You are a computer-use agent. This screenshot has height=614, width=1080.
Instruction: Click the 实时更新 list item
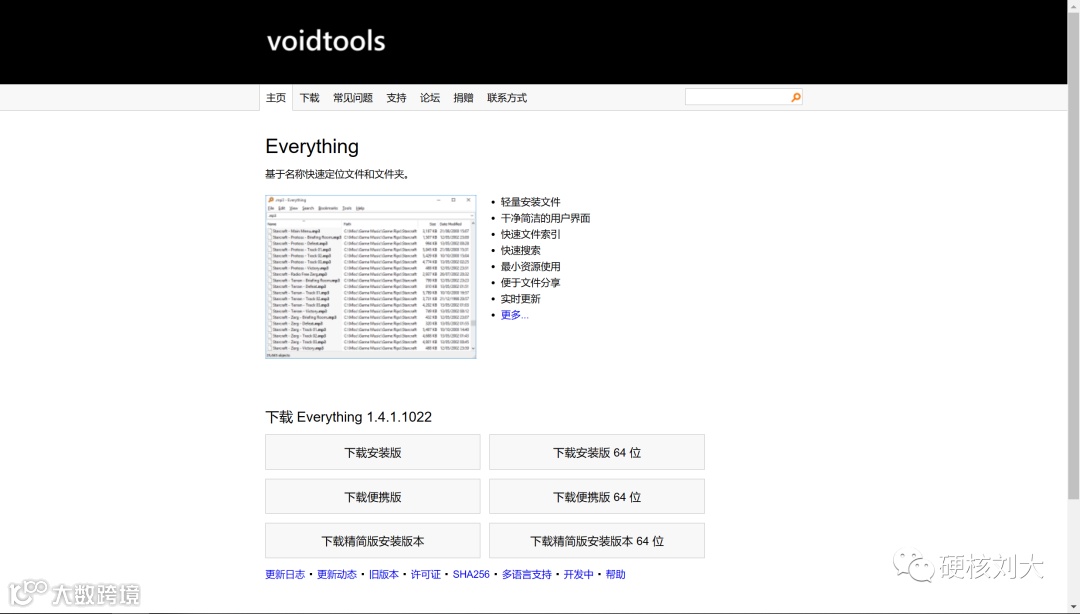click(521, 299)
